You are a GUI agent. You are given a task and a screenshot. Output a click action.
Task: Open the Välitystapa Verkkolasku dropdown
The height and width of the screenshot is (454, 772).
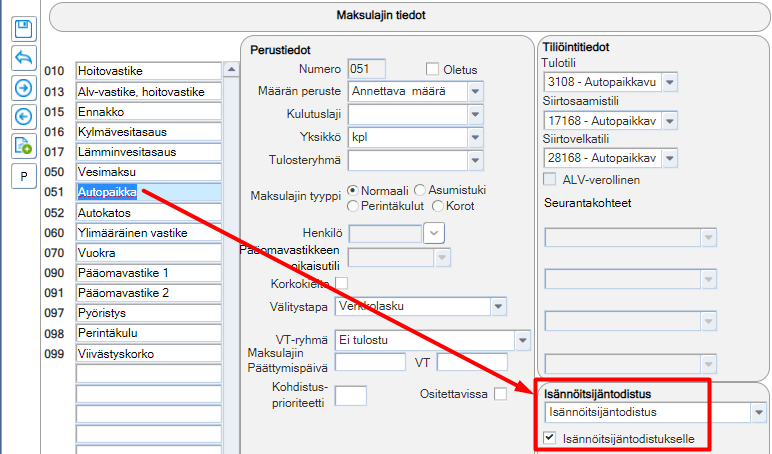498,306
